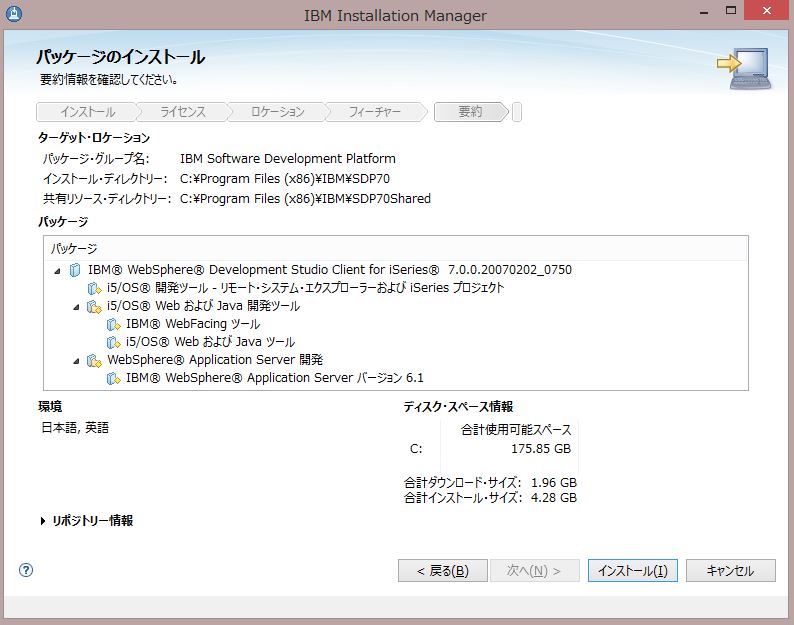Select WebSphere Development Studio Client for iSeries row
Screen dimensions: 794x625
point(330,270)
